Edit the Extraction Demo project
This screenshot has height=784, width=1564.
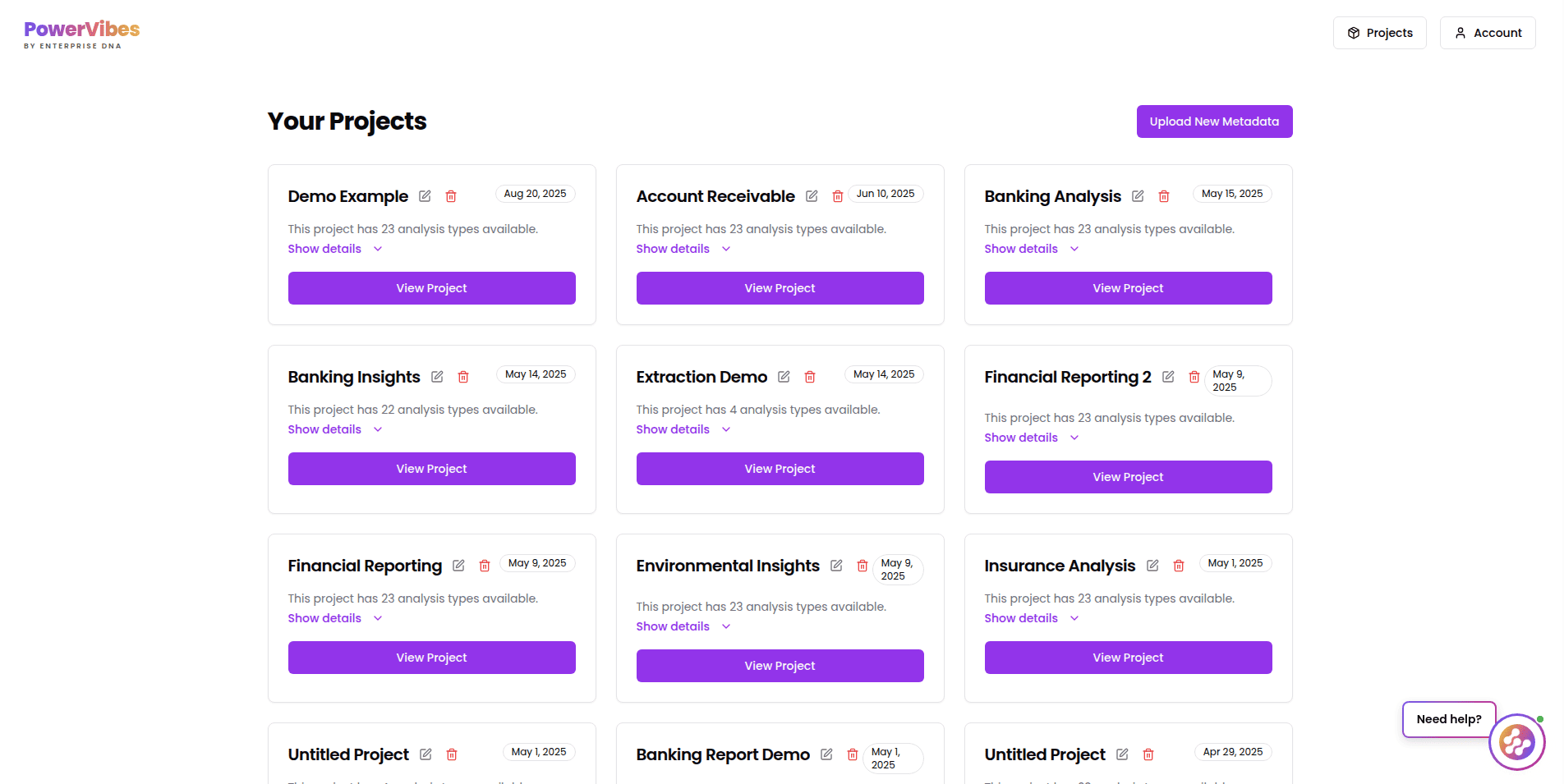[x=784, y=377]
